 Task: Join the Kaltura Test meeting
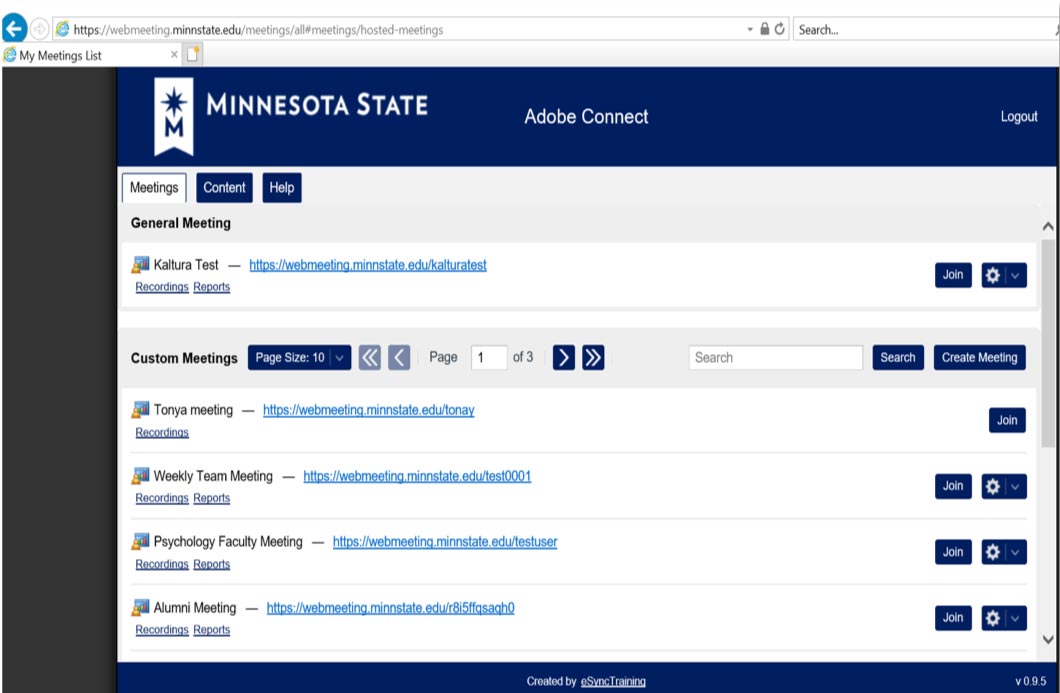[953, 274]
